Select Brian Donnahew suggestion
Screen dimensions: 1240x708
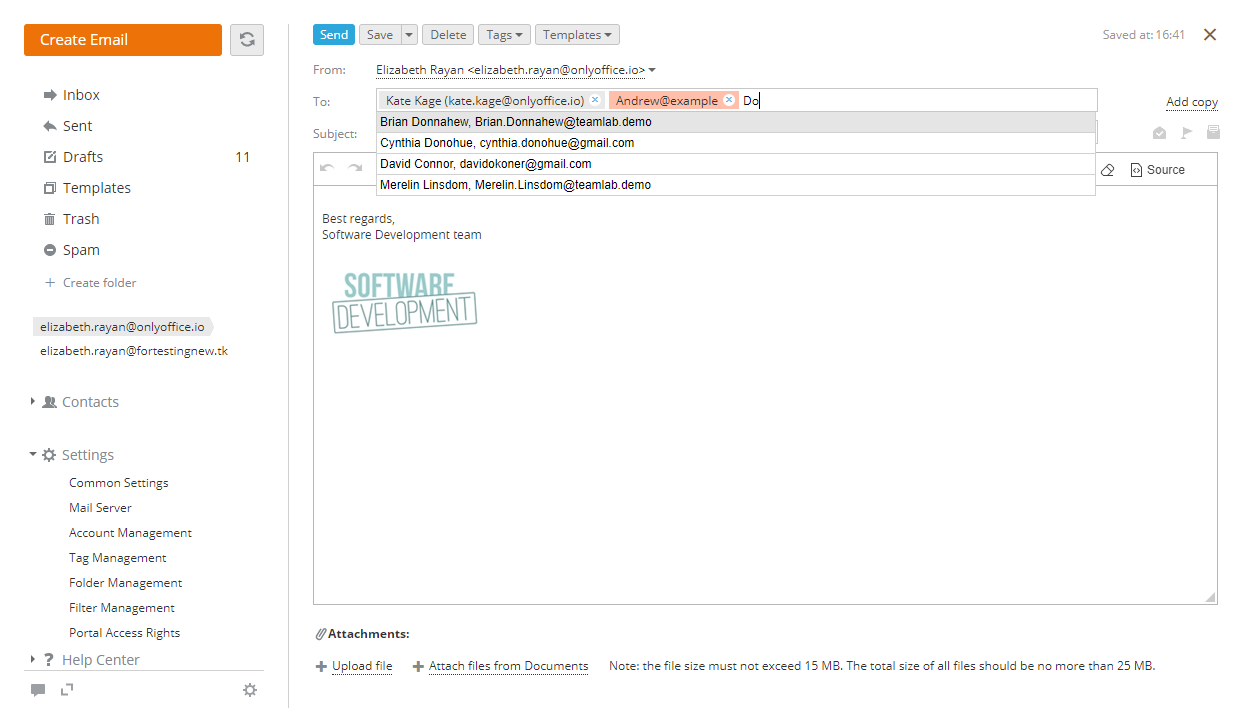[736, 122]
